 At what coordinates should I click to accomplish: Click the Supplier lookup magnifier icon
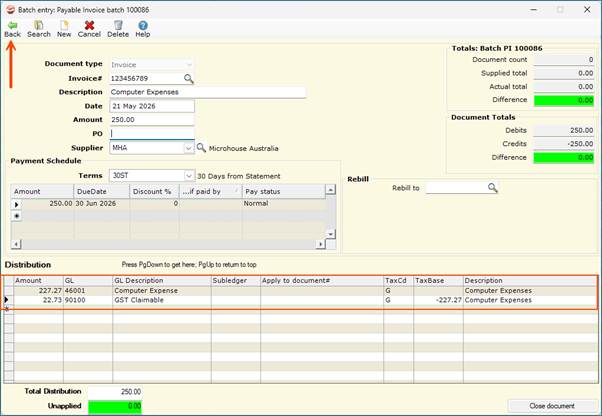(201, 148)
